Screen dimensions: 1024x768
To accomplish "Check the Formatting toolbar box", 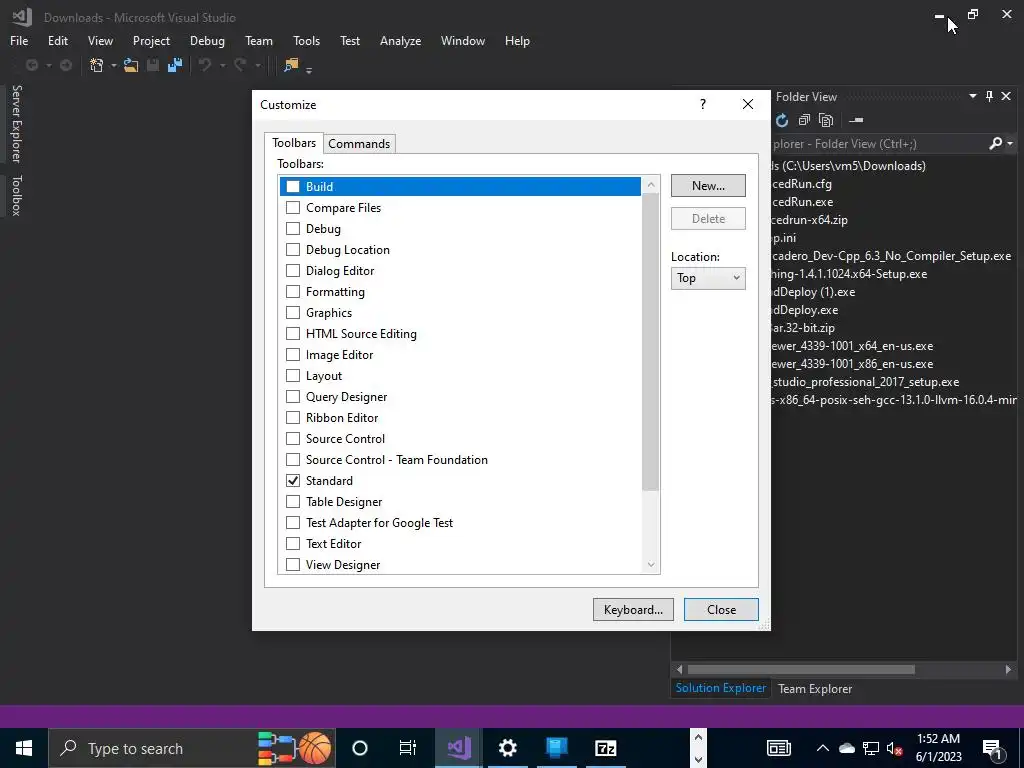I will pos(293,291).
